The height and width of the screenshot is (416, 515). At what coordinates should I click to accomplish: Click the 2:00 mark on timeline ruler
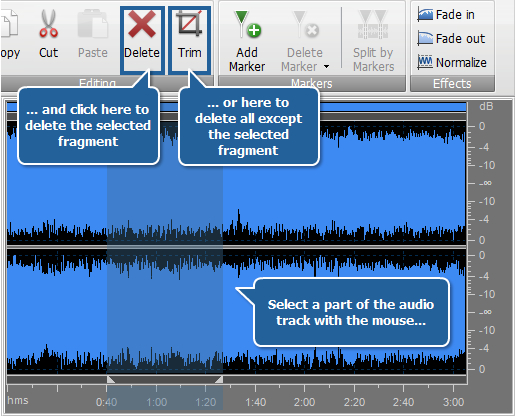[x=304, y=402]
